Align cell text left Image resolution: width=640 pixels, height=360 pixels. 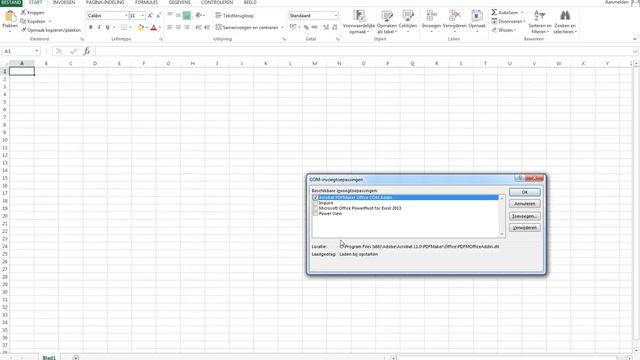(x=170, y=27)
